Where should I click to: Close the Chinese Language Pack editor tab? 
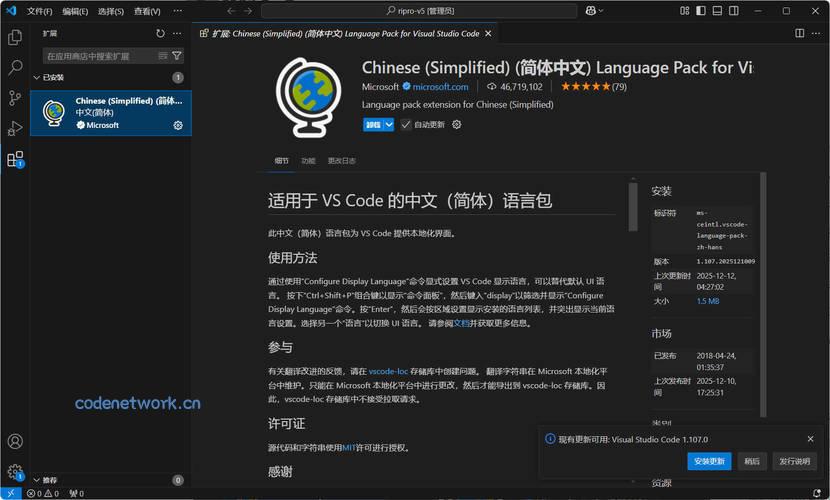point(488,33)
